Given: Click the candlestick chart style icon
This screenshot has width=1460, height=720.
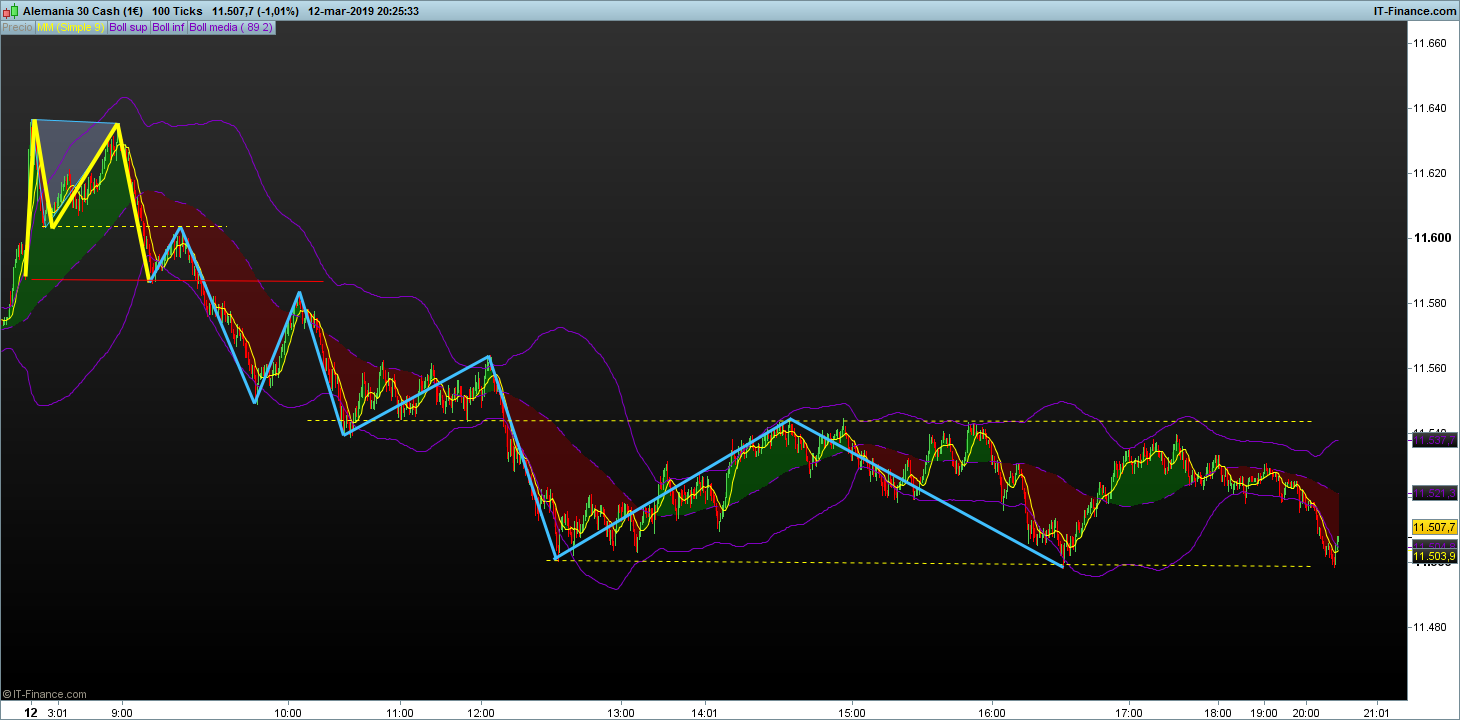Looking at the screenshot, I should coord(12,11).
